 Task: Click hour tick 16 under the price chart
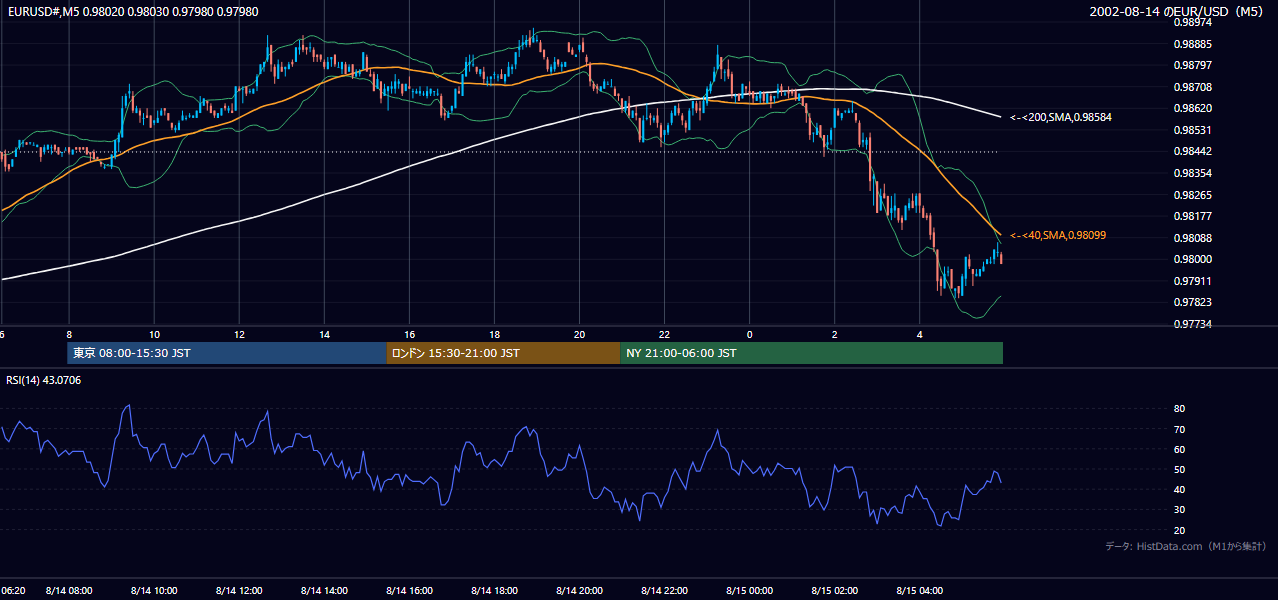click(x=409, y=334)
